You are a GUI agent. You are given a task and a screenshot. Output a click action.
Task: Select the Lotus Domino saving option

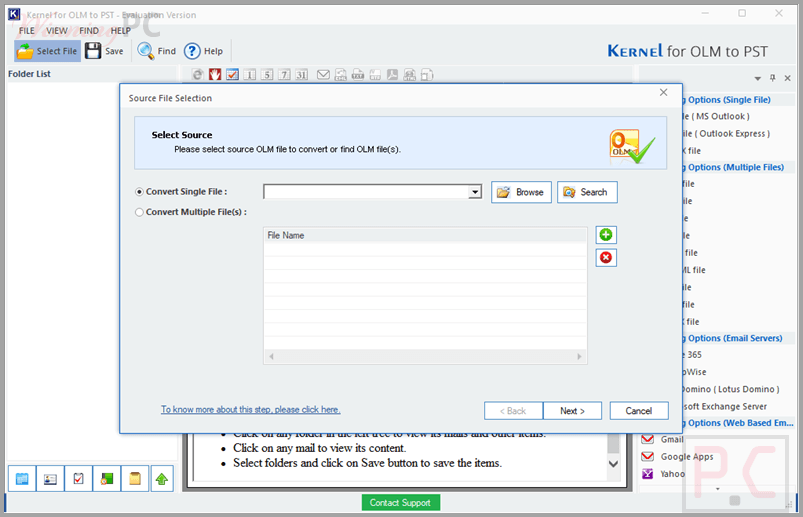pos(731,390)
